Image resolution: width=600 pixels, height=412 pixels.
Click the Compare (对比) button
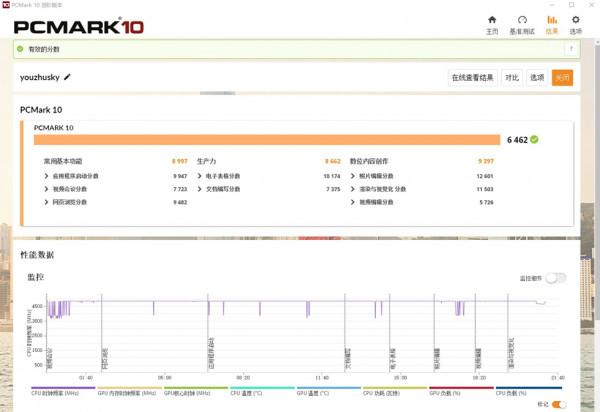coord(512,78)
